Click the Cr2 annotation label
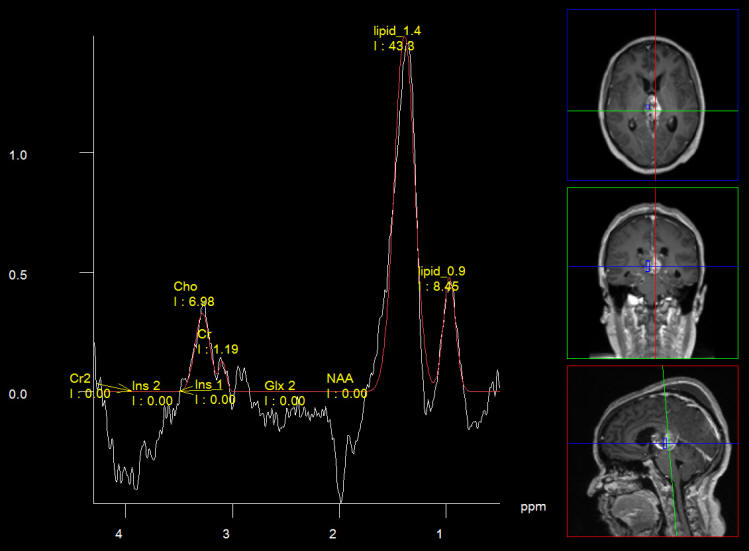 [x=81, y=379]
